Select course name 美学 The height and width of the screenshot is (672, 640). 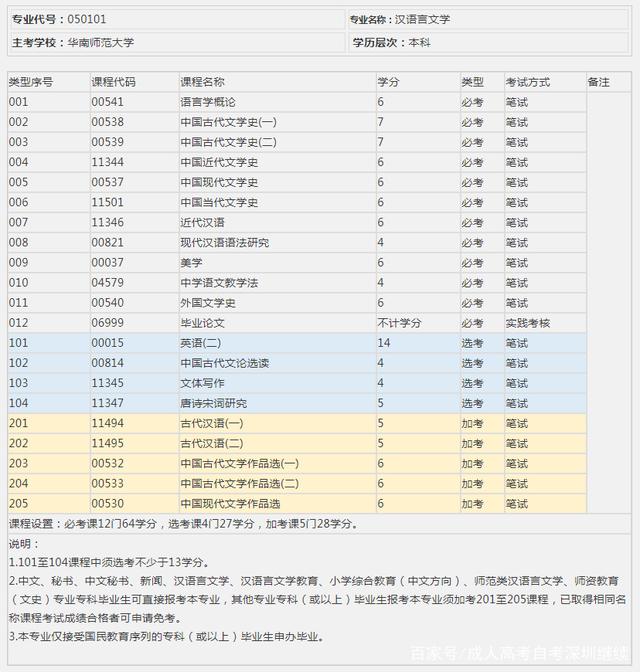tap(191, 263)
